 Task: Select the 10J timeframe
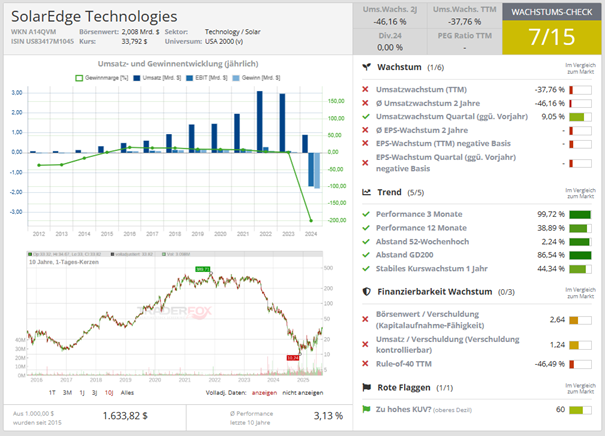(x=109, y=393)
